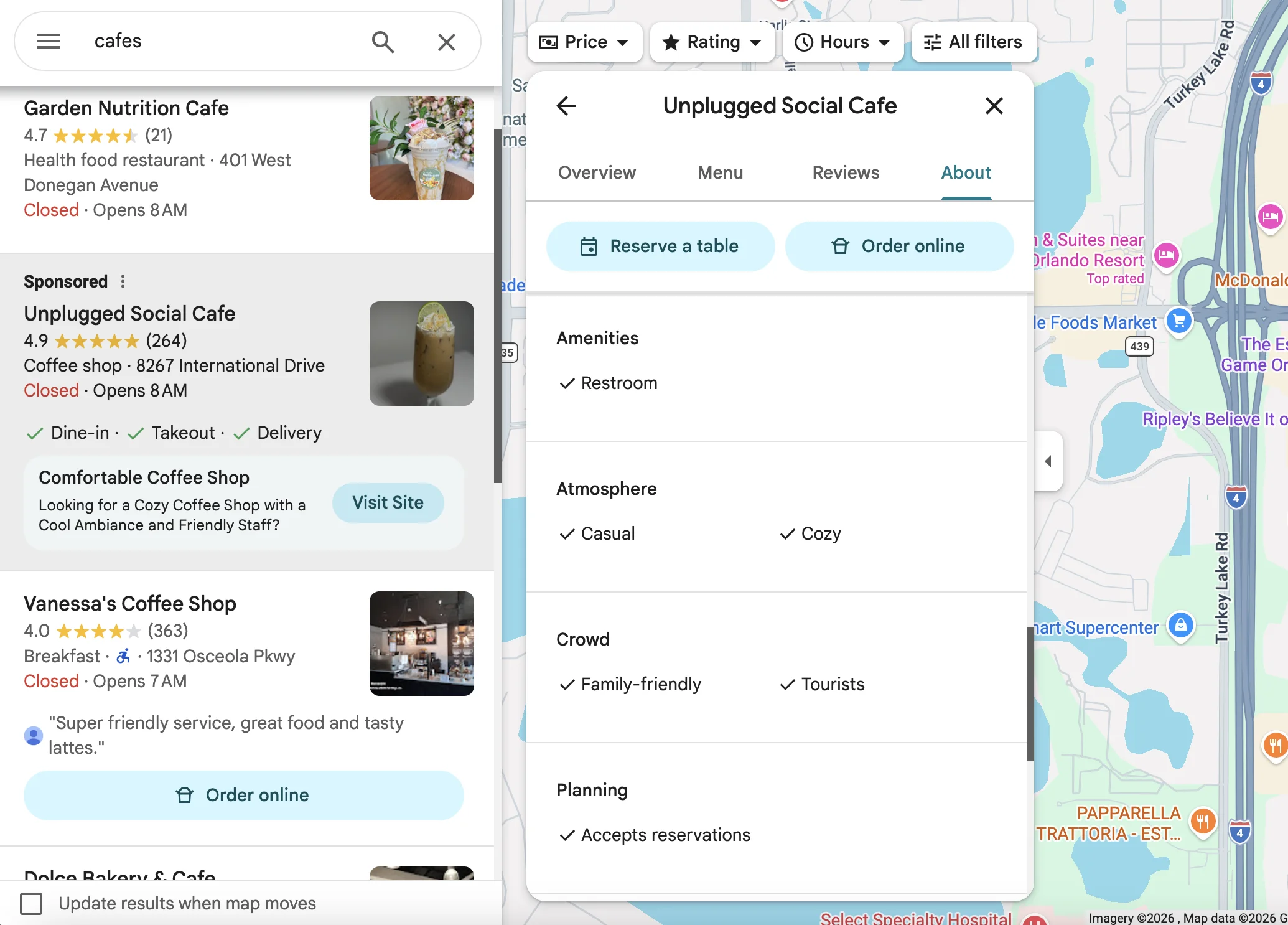Expand the Price filter dropdown
The width and height of the screenshot is (1288, 925).
pyautogui.click(x=584, y=42)
